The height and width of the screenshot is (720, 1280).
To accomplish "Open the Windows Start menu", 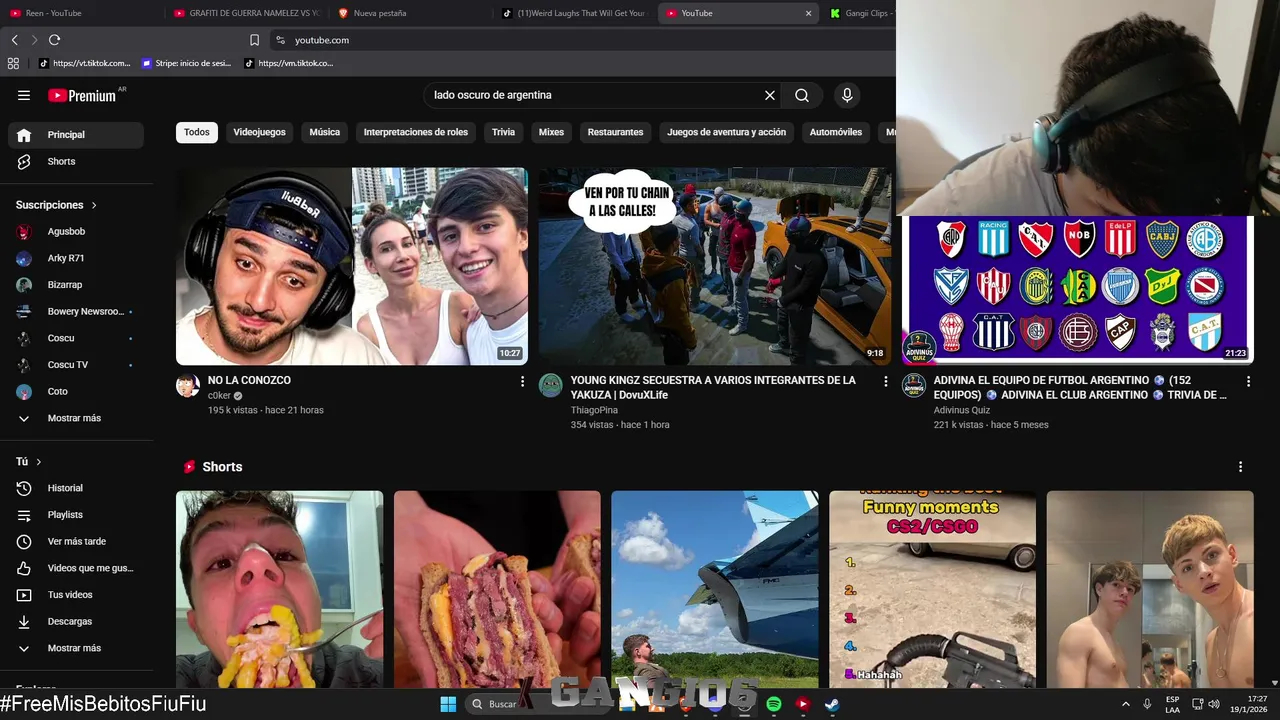I will [448, 704].
